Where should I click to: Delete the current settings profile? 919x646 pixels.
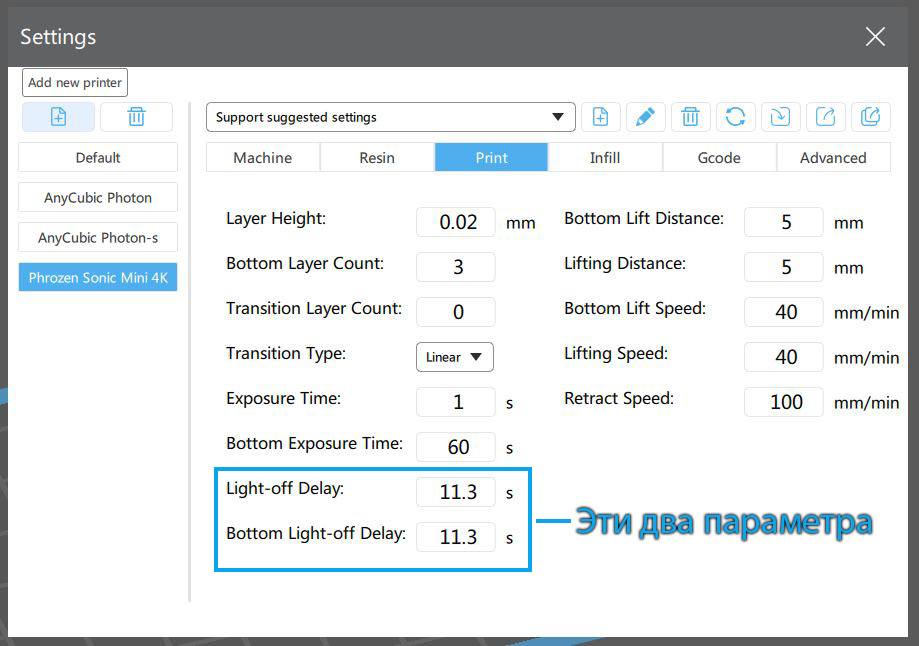pyautogui.click(x=690, y=117)
